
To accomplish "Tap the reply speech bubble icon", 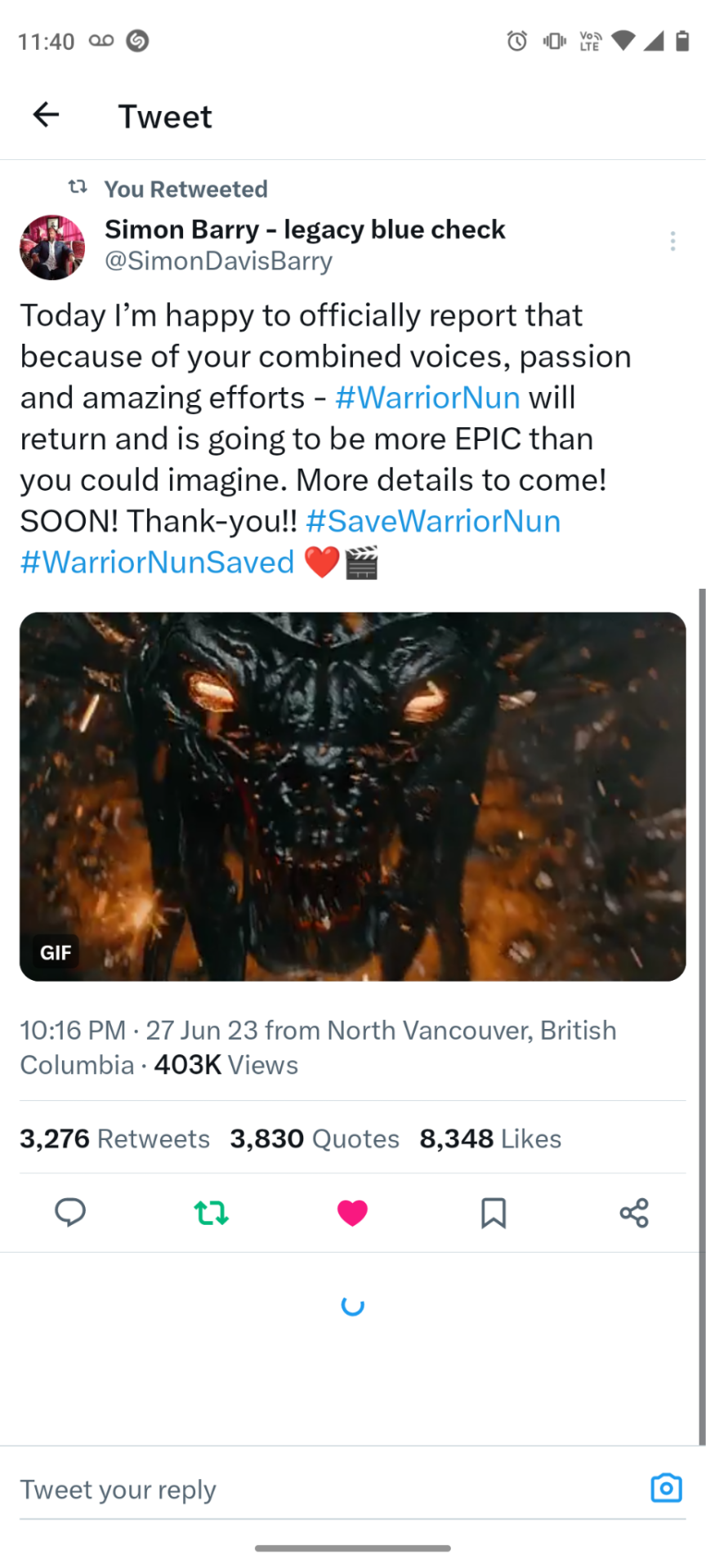I will [70, 1213].
